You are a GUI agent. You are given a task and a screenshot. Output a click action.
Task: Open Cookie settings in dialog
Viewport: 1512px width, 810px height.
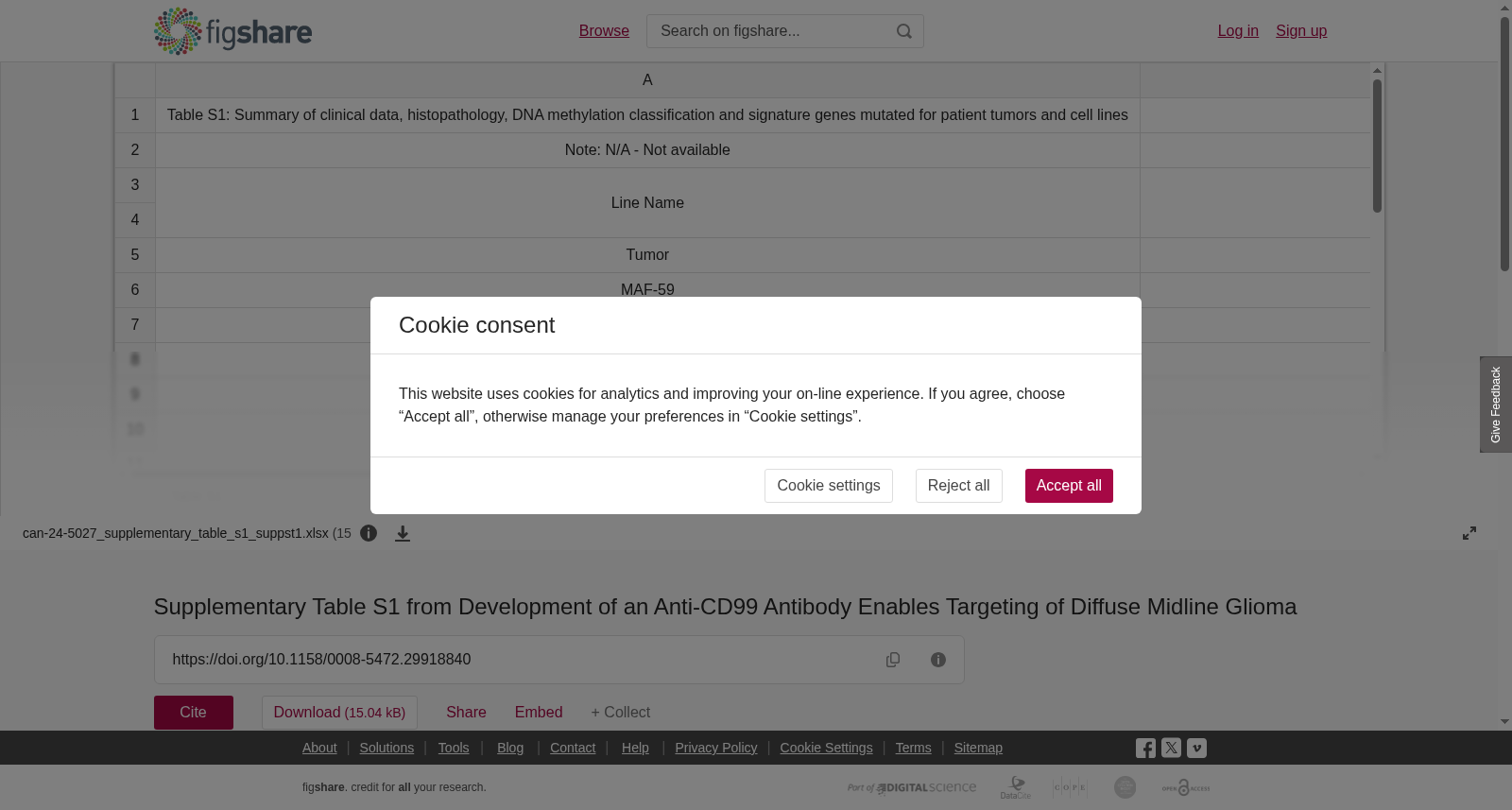[x=829, y=486]
